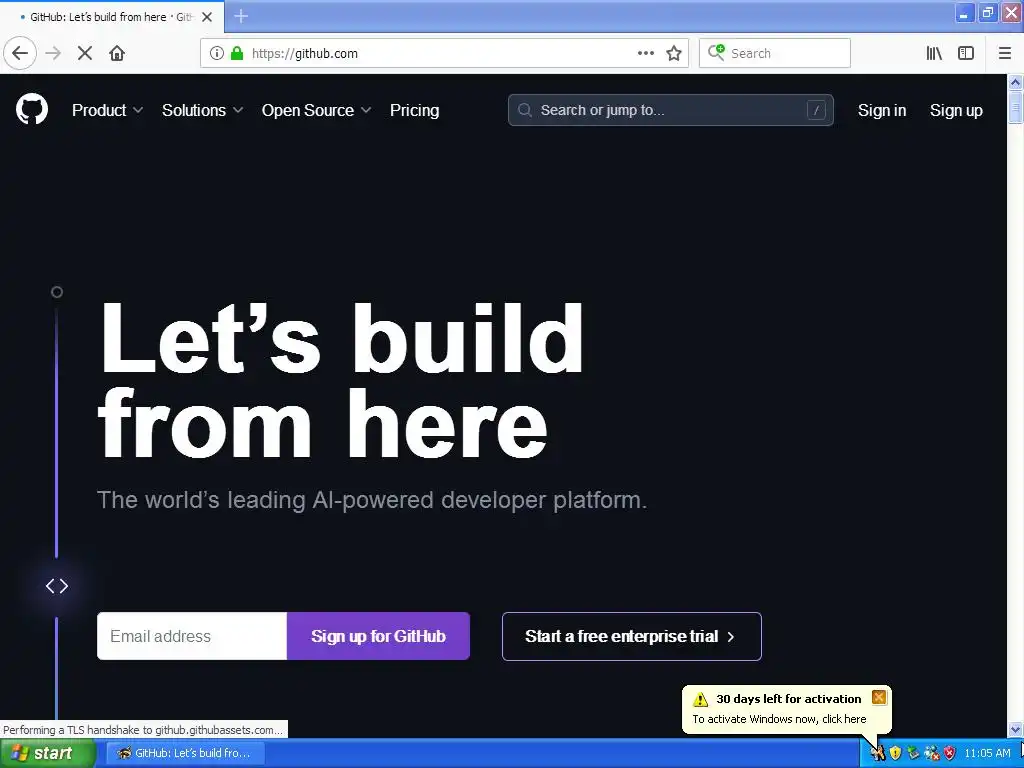Click the taskbar clock 11:05 AM

pos(987,753)
